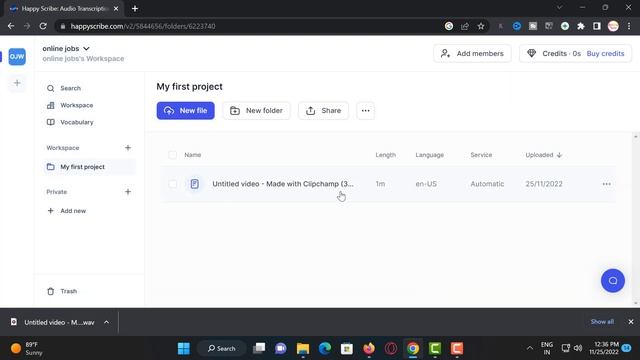Image resolution: width=640 pixels, height=360 pixels.
Task: Expand download item options chevron
Action: (x=107, y=322)
